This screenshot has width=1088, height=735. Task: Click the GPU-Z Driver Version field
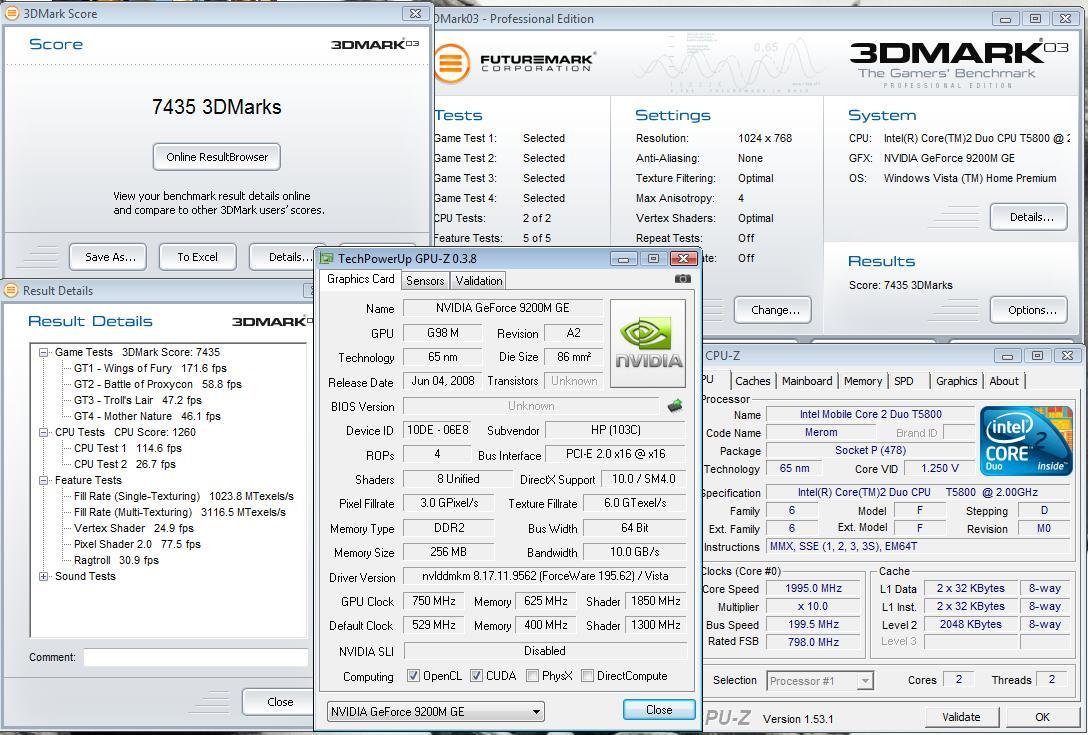tap(545, 576)
